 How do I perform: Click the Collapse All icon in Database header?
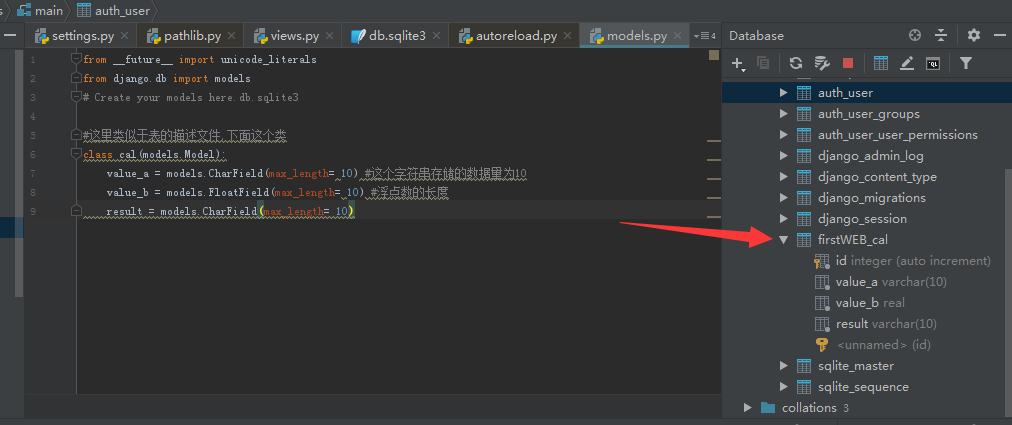(940, 35)
